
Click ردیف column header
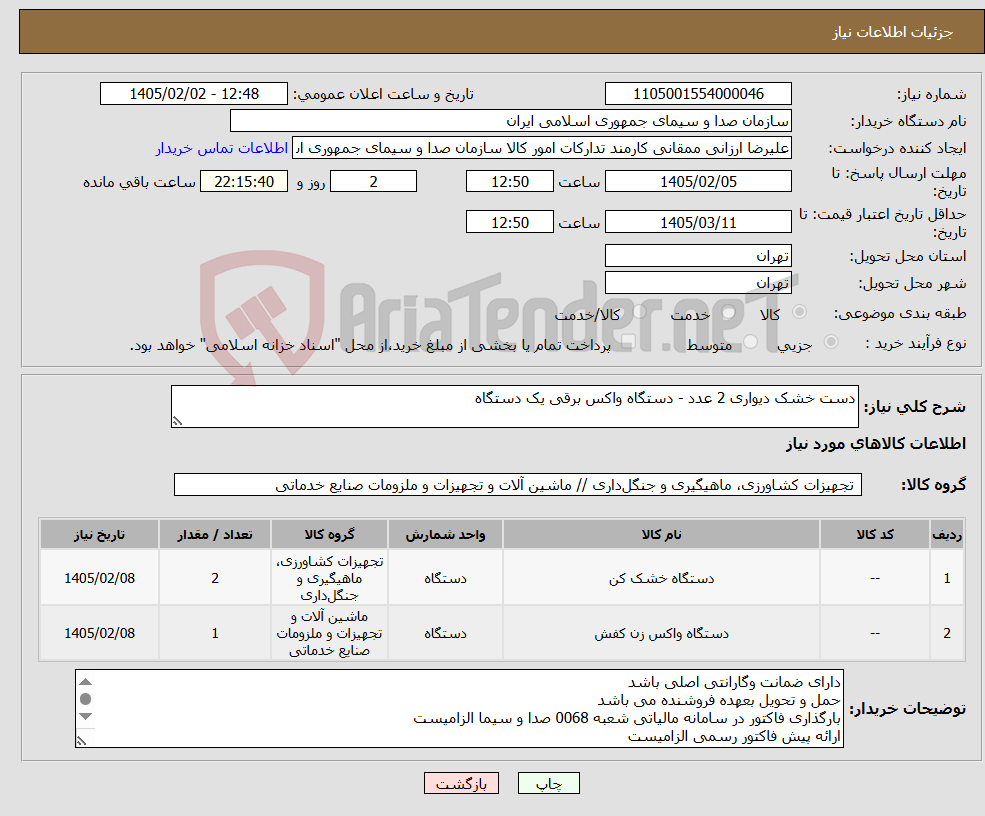(x=947, y=535)
